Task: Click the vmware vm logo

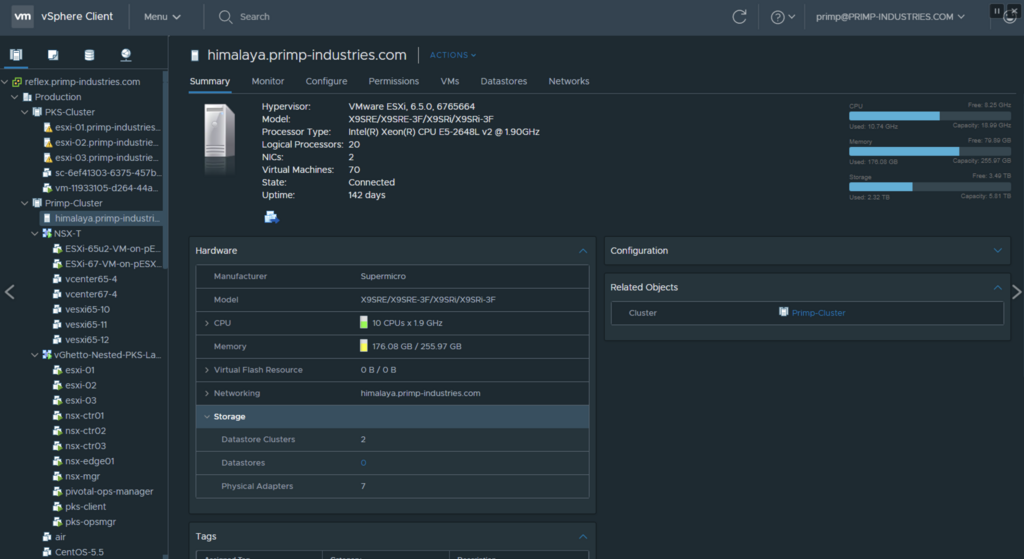Action: coord(23,16)
